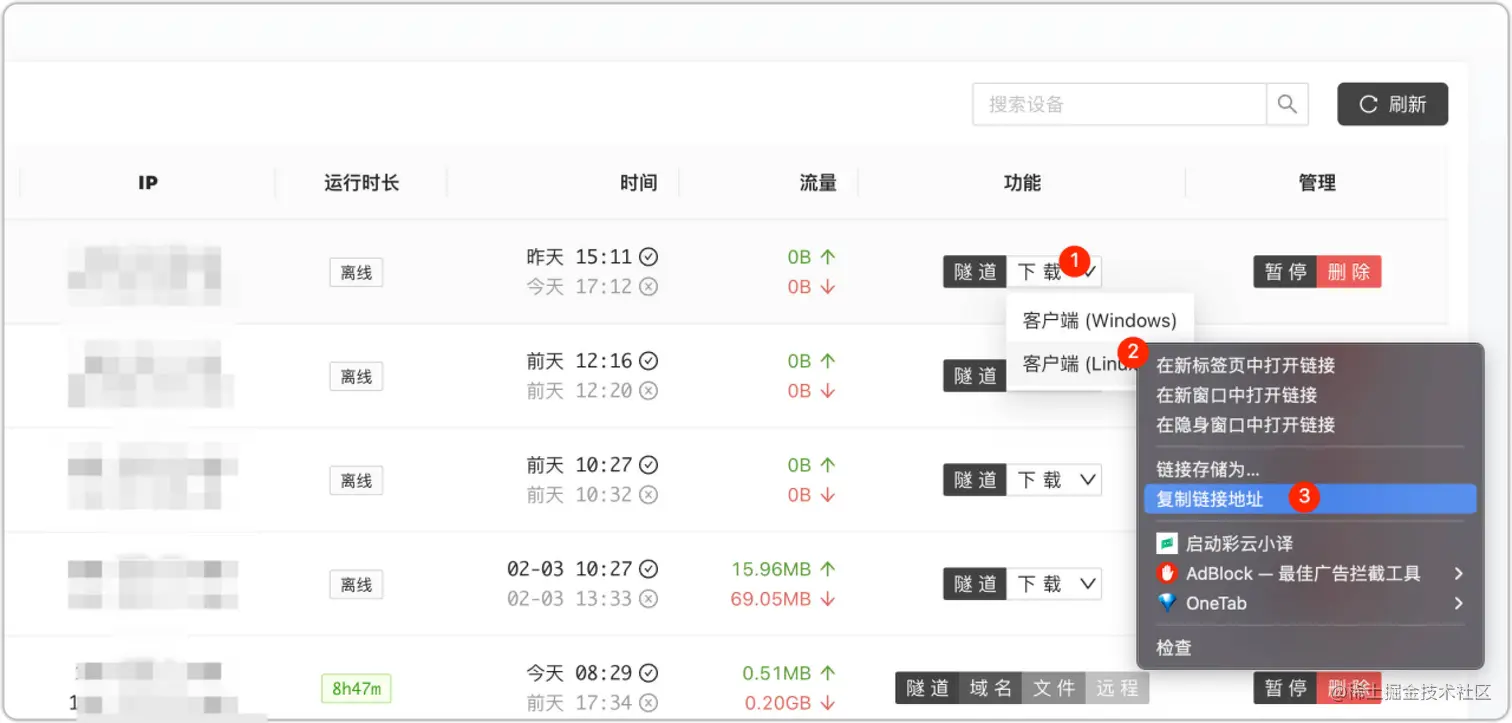
Task: Click 远程 button in the 8h47m row
Action: pos(1117,688)
